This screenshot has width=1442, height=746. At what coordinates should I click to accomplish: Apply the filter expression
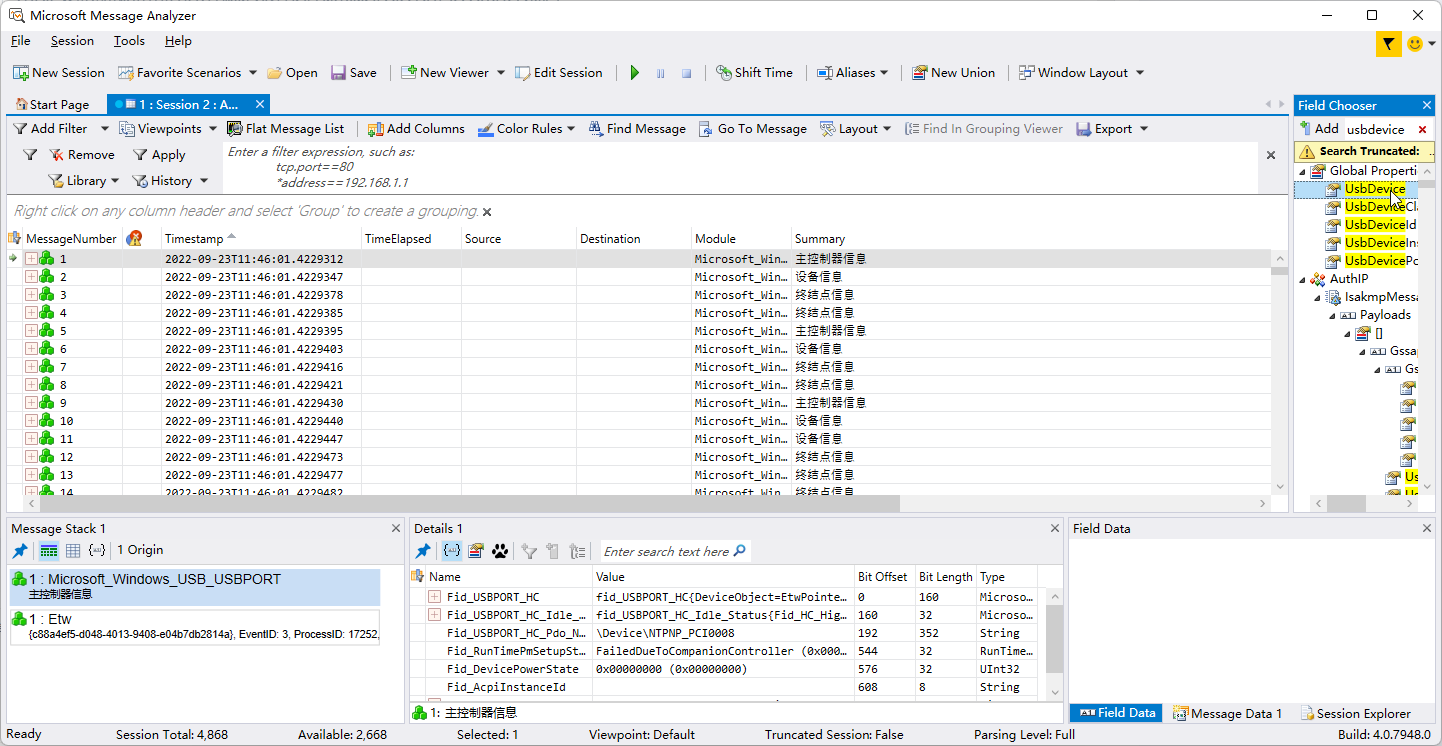(158, 155)
